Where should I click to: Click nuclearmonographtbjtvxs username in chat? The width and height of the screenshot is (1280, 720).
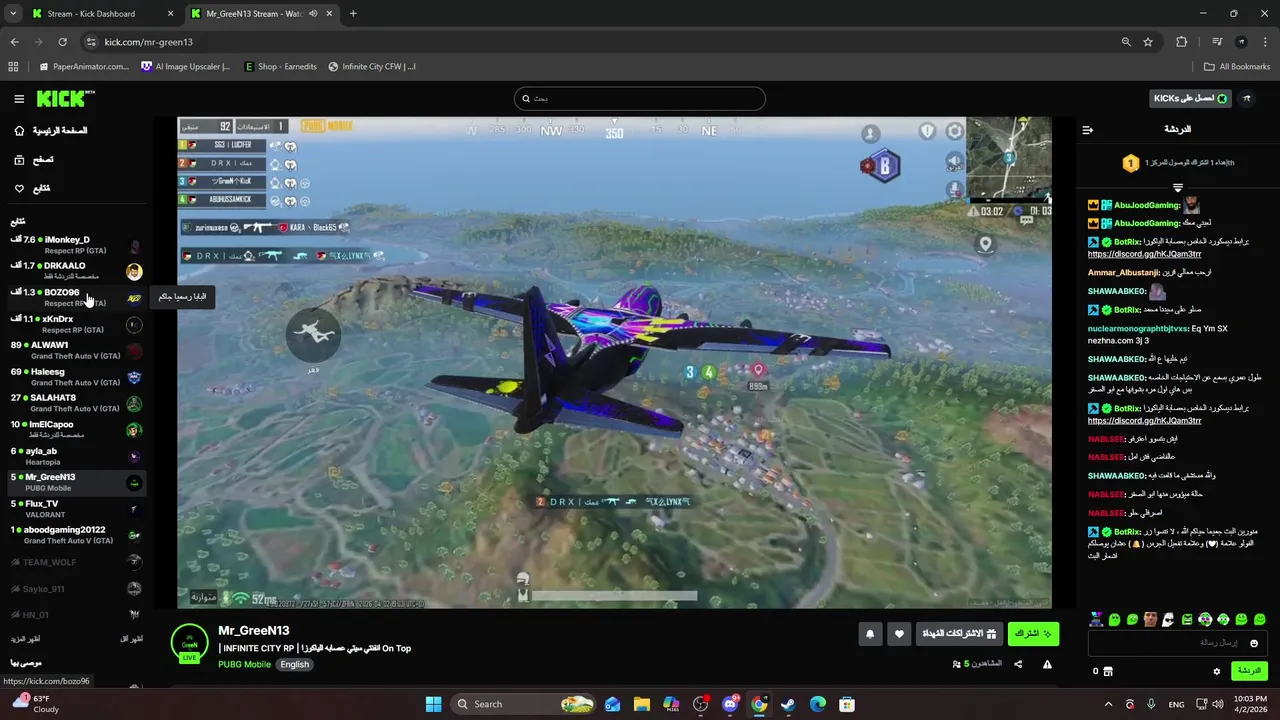1138,328
